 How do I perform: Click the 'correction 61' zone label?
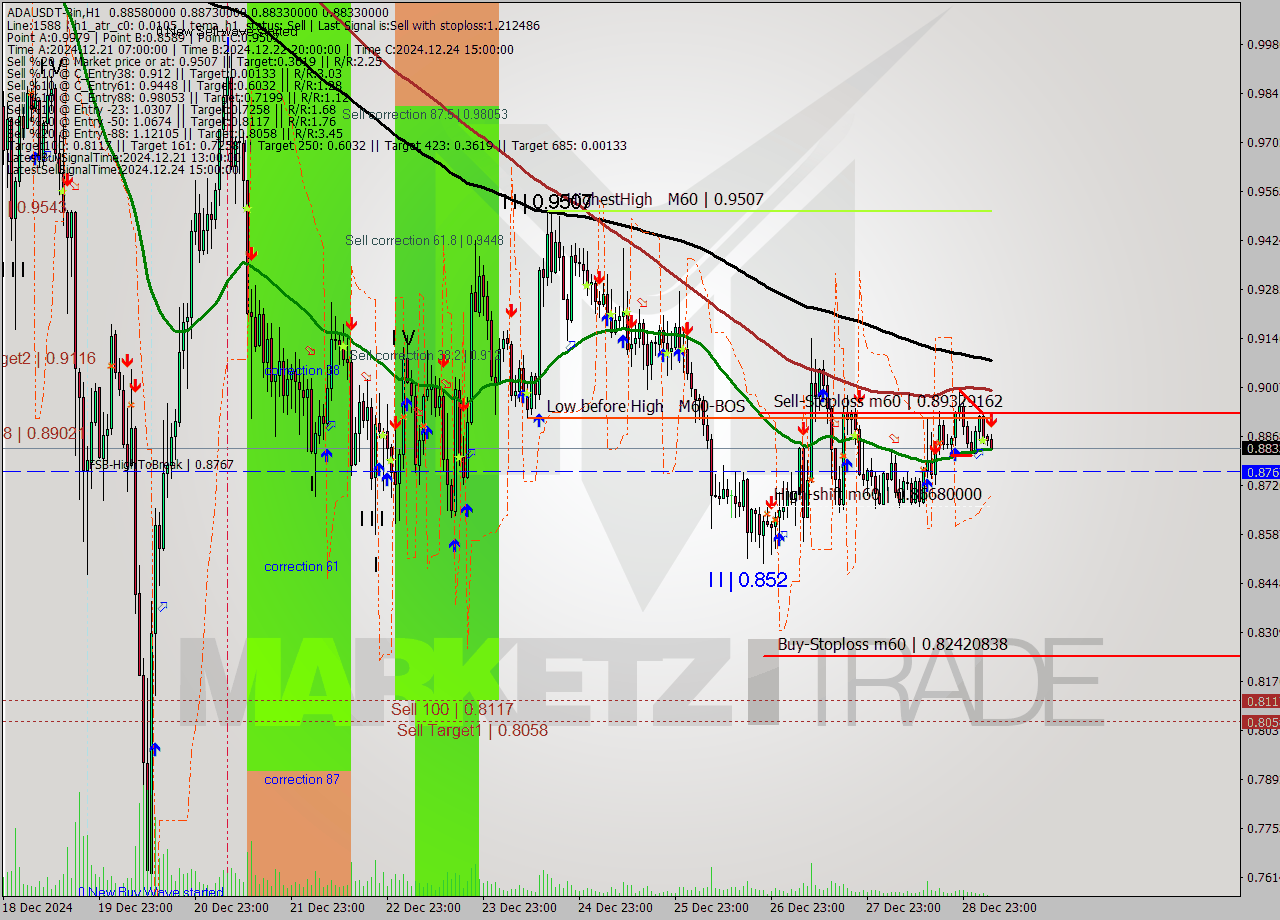pyautogui.click(x=301, y=566)
